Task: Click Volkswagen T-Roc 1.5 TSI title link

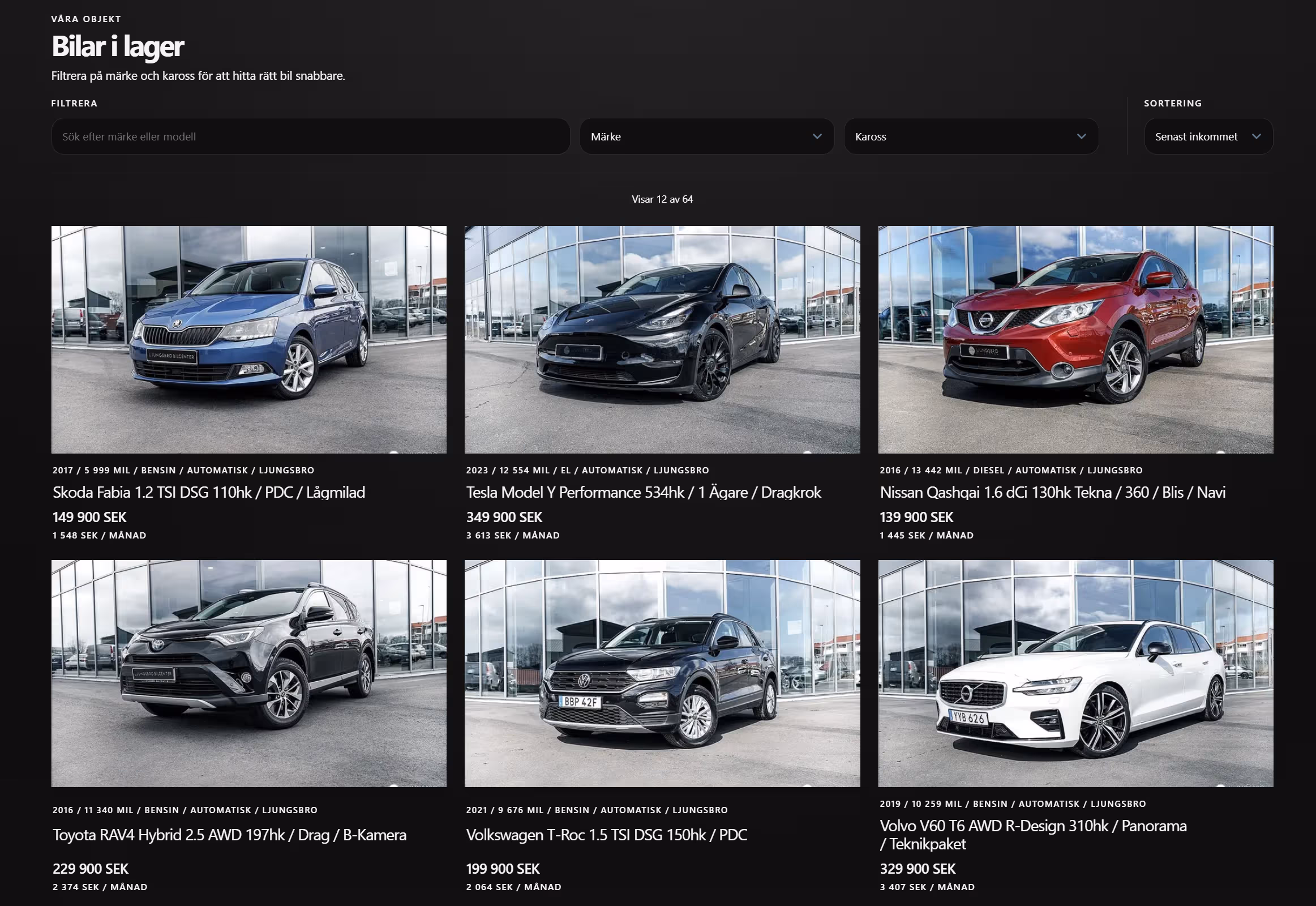Action: pos(606,835)
